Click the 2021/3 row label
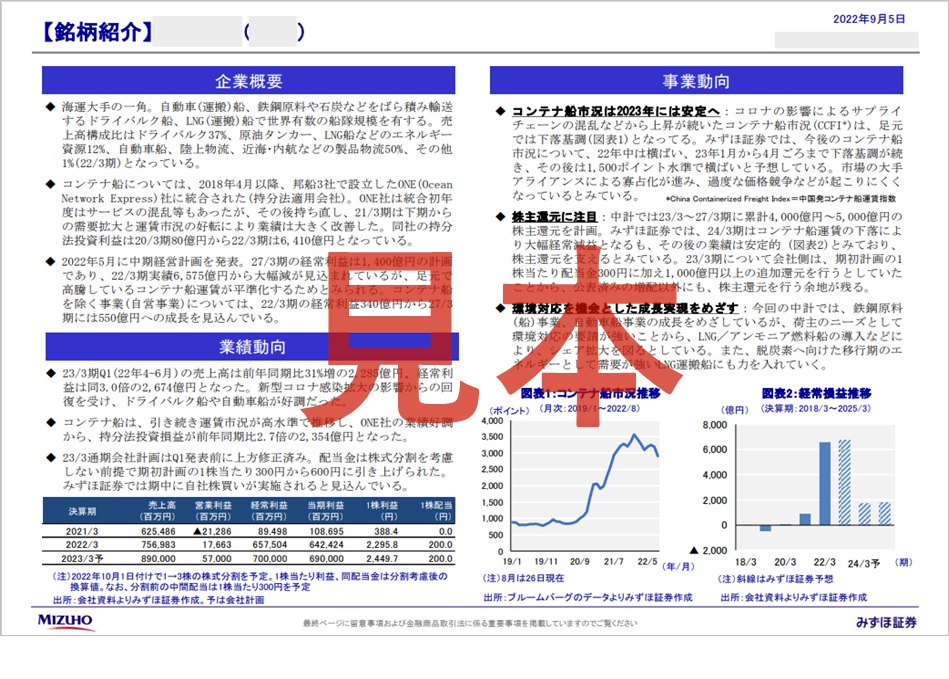 (x=82, y=531)
